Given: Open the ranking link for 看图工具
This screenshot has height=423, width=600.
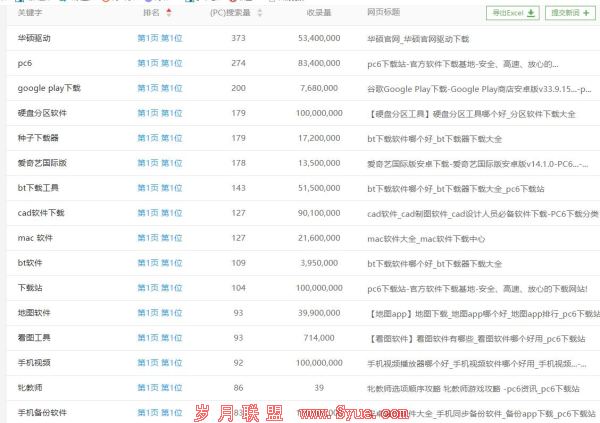Looking at the screenshot, I should pyautogui.click(x=160, y=338).
